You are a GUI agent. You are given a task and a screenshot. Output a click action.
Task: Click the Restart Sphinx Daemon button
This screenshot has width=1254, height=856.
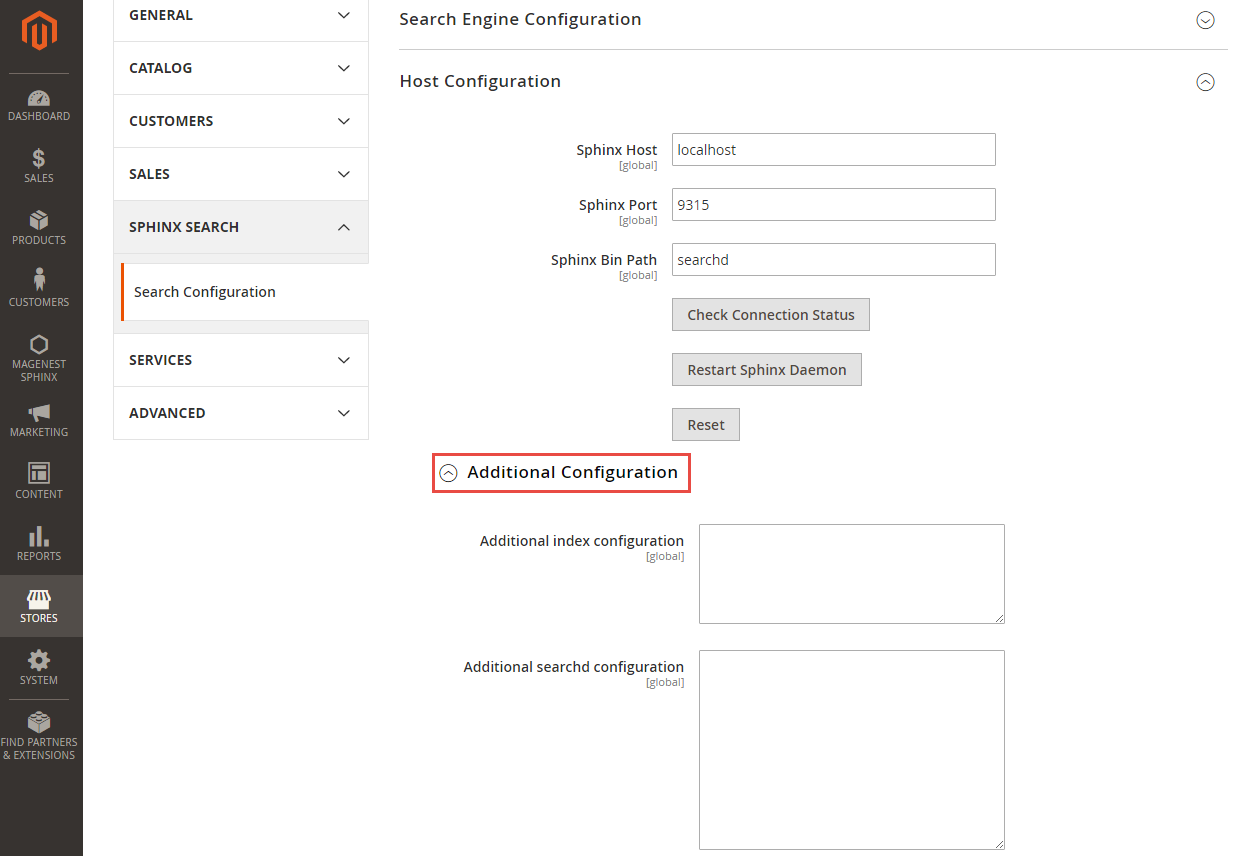[x=766, y=369]
